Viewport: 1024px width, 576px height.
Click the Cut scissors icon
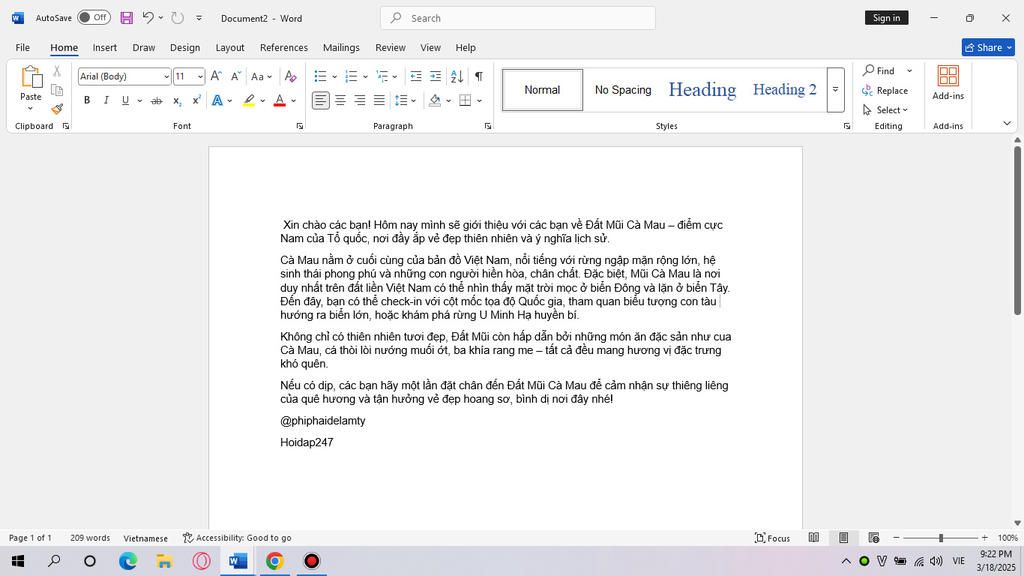(x=57, y=71)
